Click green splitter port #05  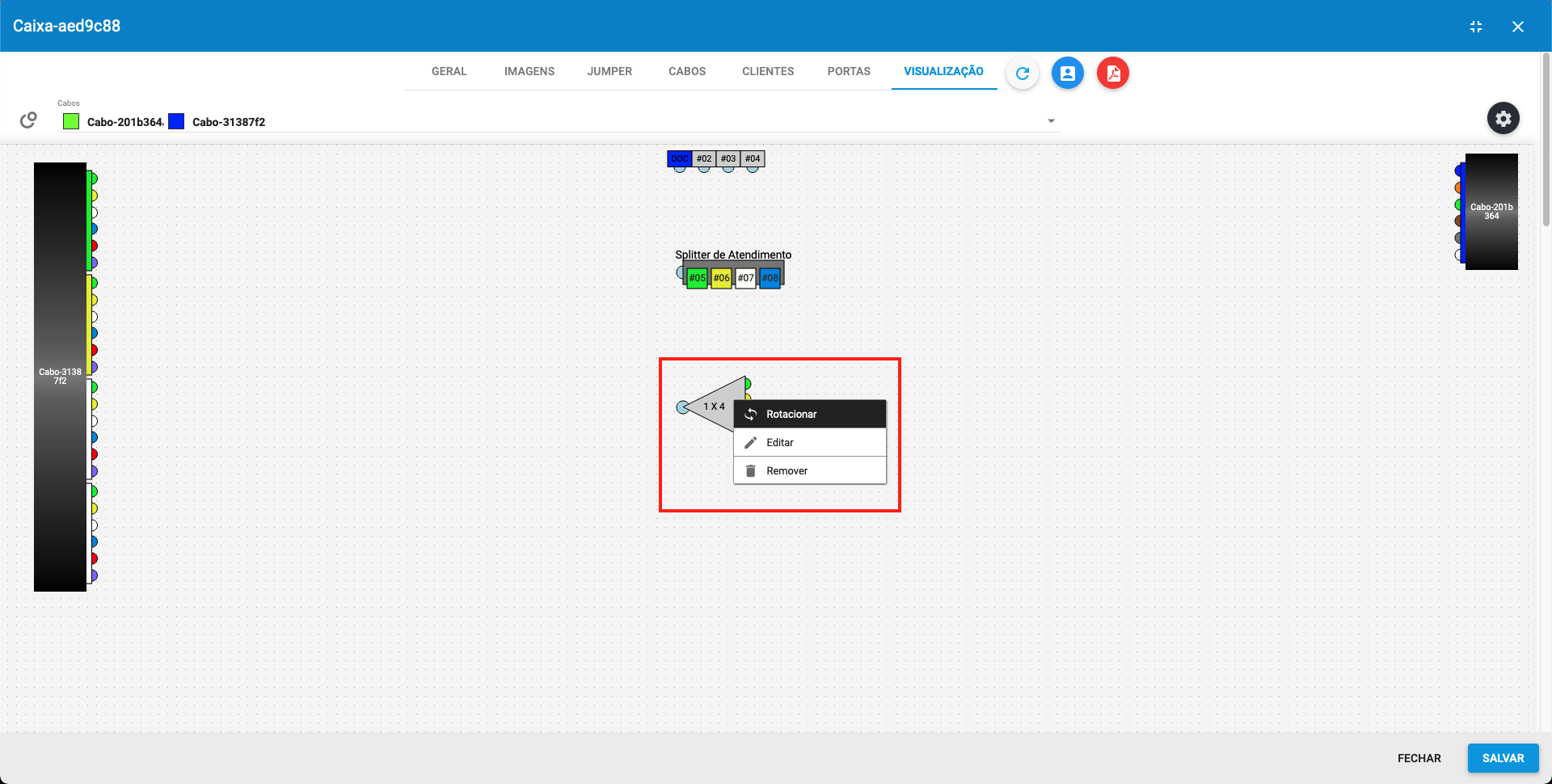697,278
